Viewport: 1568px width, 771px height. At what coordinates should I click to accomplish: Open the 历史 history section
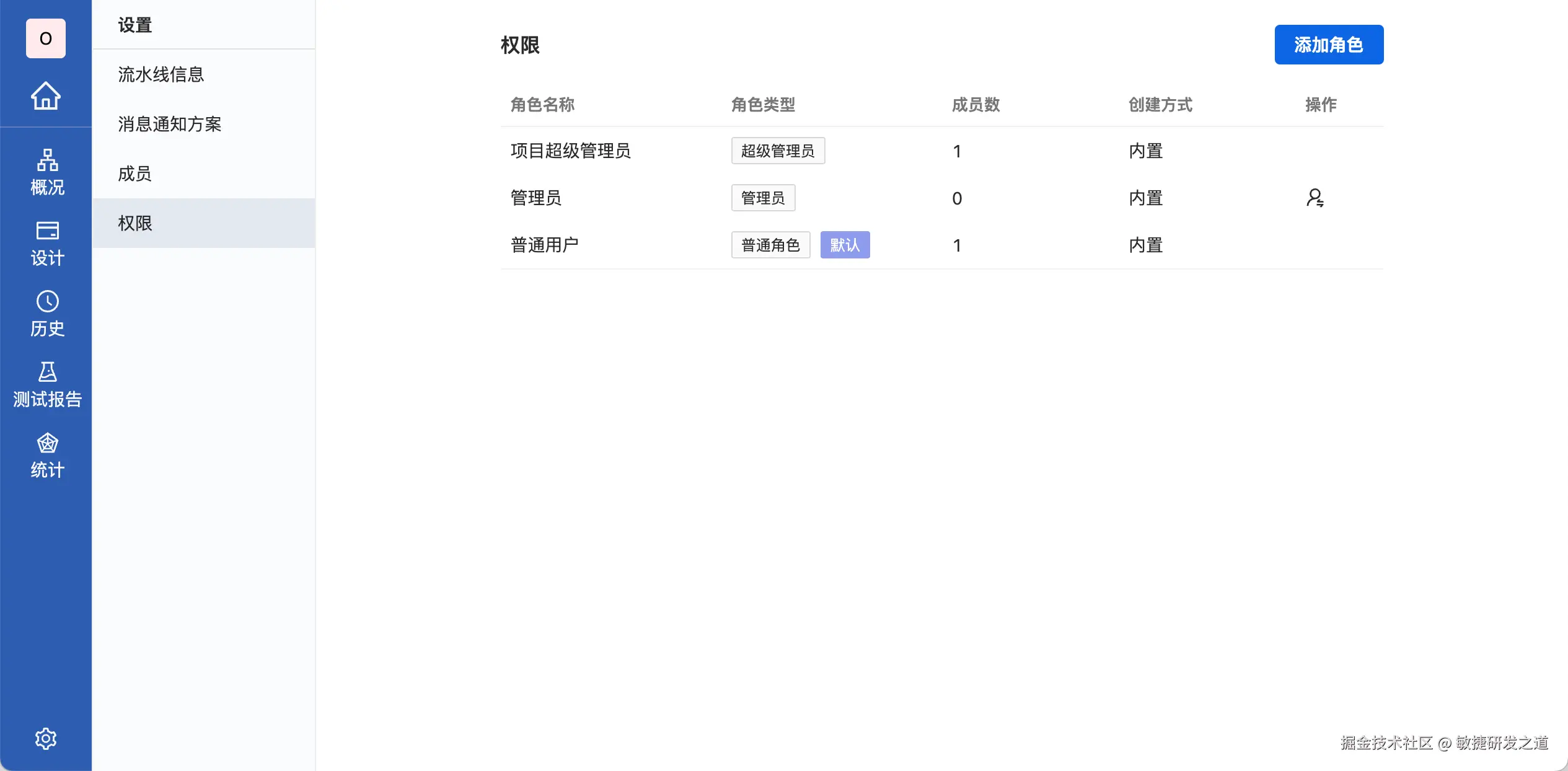tap(47, 314)
